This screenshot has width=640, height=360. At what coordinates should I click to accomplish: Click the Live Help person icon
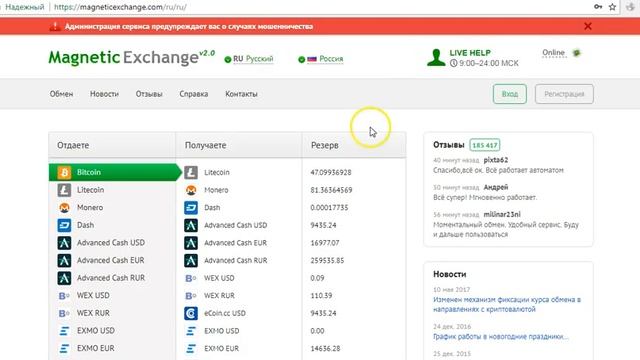click(436, 58)
